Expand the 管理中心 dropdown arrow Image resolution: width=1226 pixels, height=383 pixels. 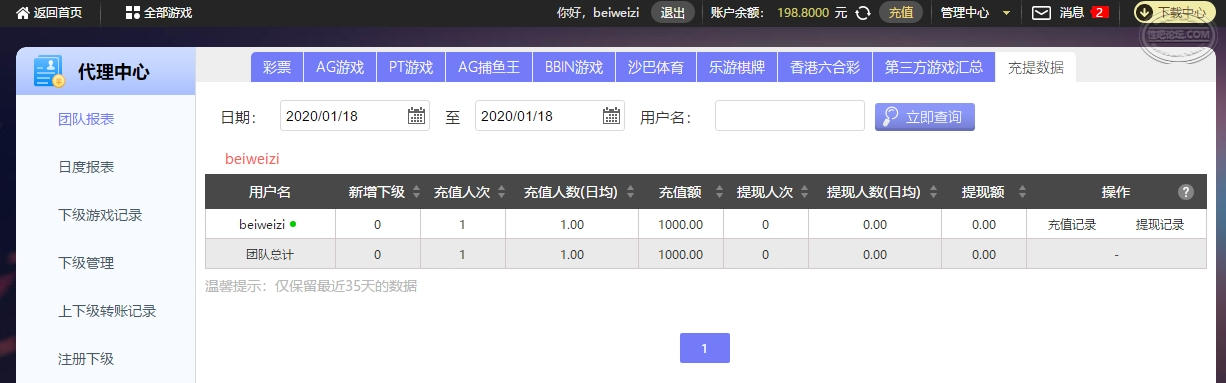[1006, 14]
